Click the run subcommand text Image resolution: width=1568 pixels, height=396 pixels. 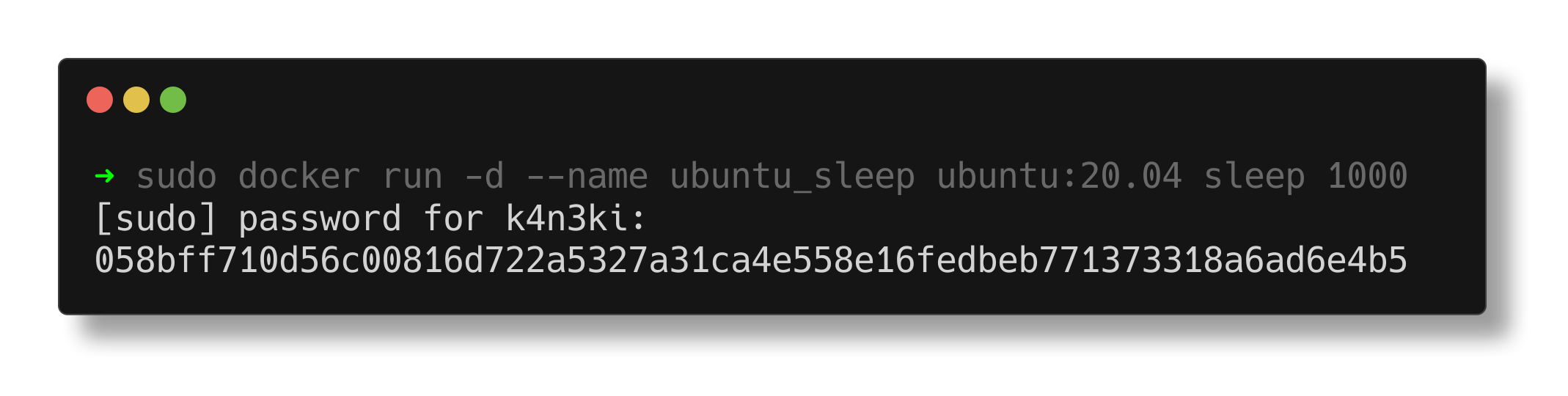coord(412,176)
